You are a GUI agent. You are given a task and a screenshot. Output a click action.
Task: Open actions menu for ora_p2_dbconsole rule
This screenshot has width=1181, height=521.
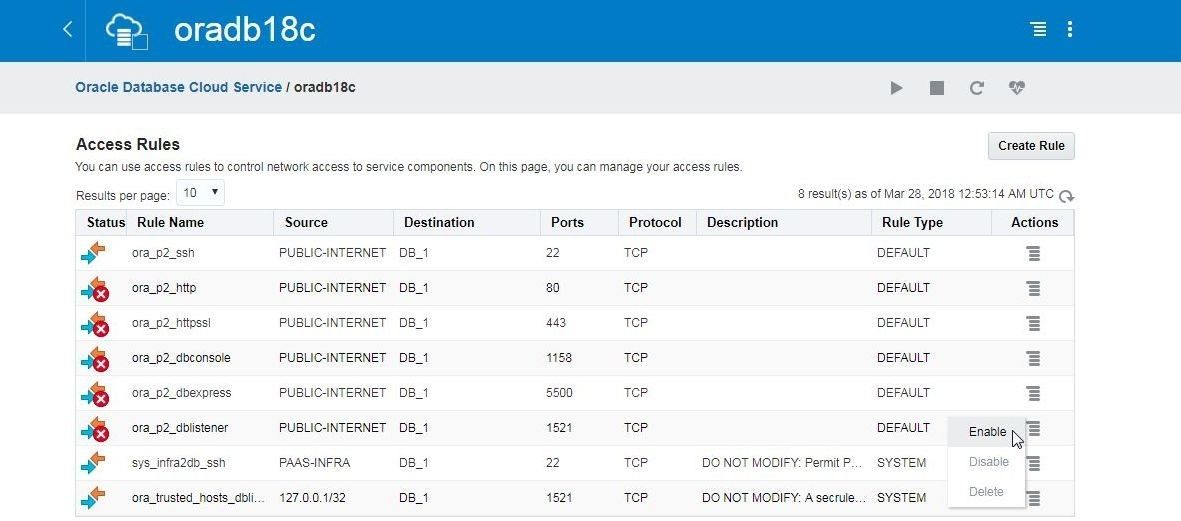[1033, 358]
